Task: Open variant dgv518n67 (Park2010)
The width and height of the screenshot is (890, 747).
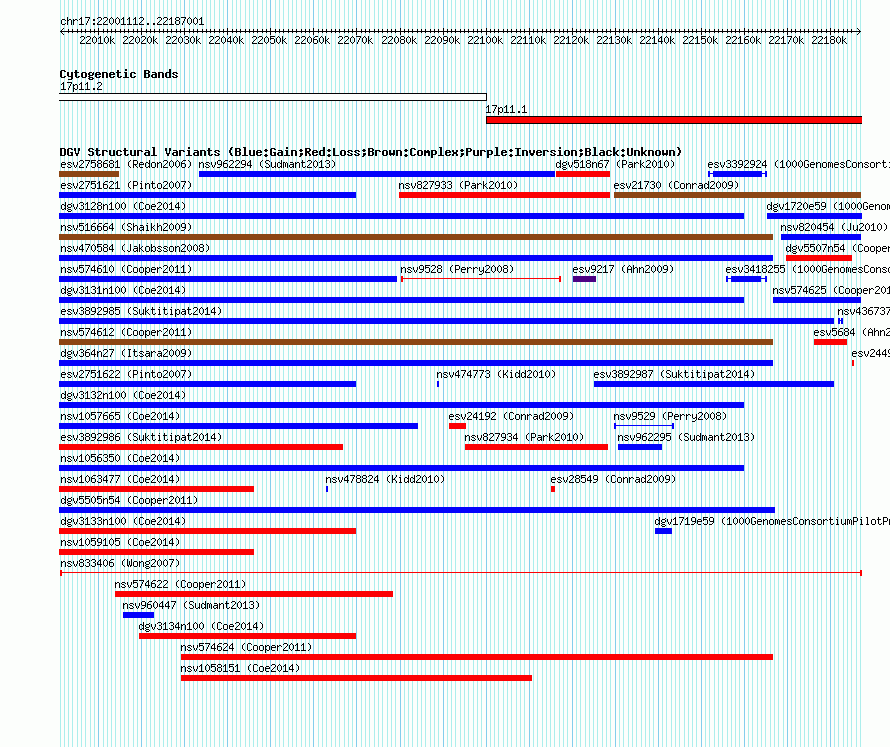Action: 615,165
